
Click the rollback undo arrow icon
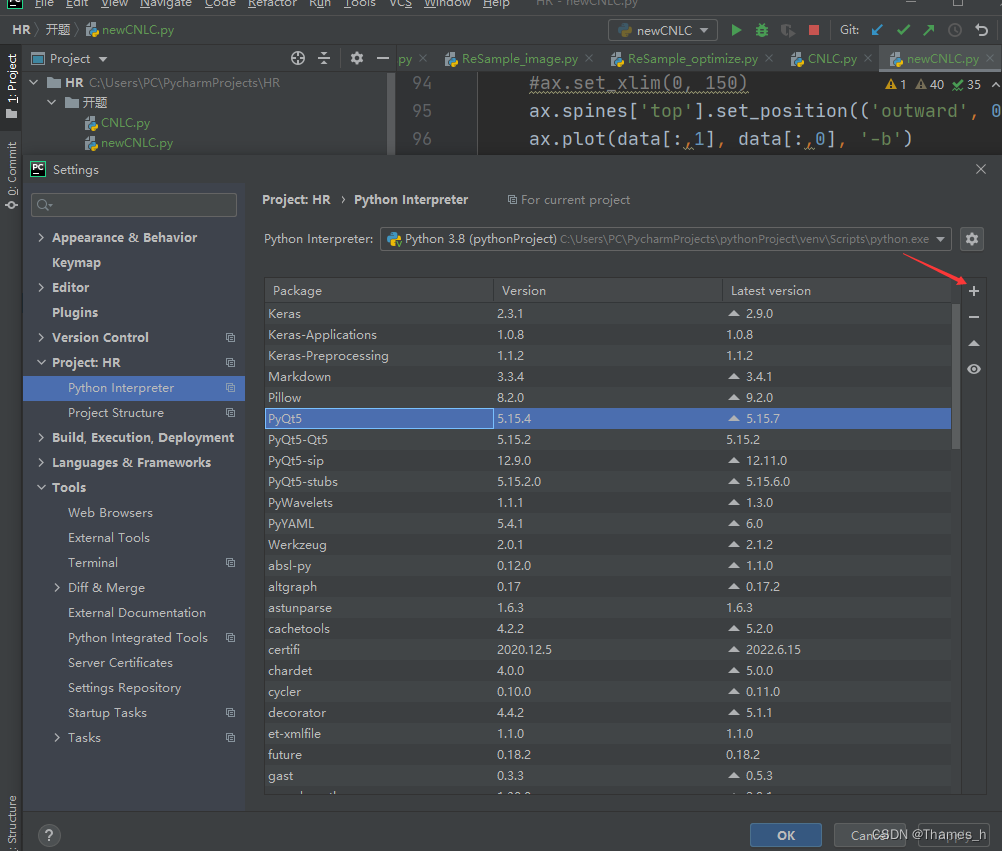pyautogui.click(x=982, y=30)
